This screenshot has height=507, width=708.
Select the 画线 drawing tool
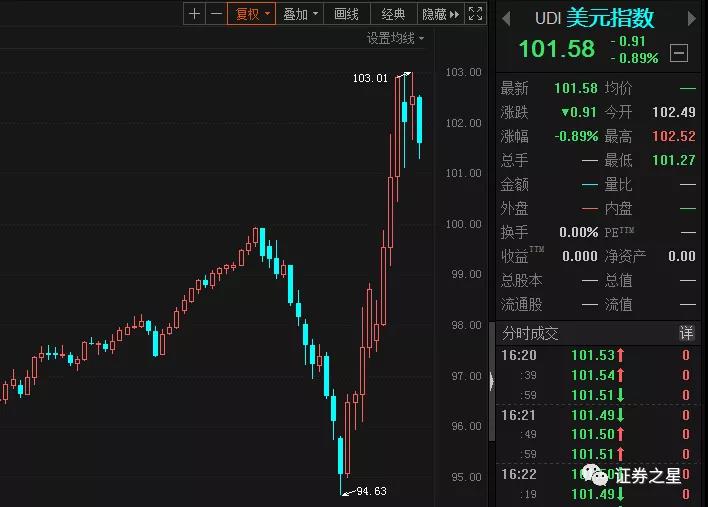pyautogui.click(x=346, y=14)
